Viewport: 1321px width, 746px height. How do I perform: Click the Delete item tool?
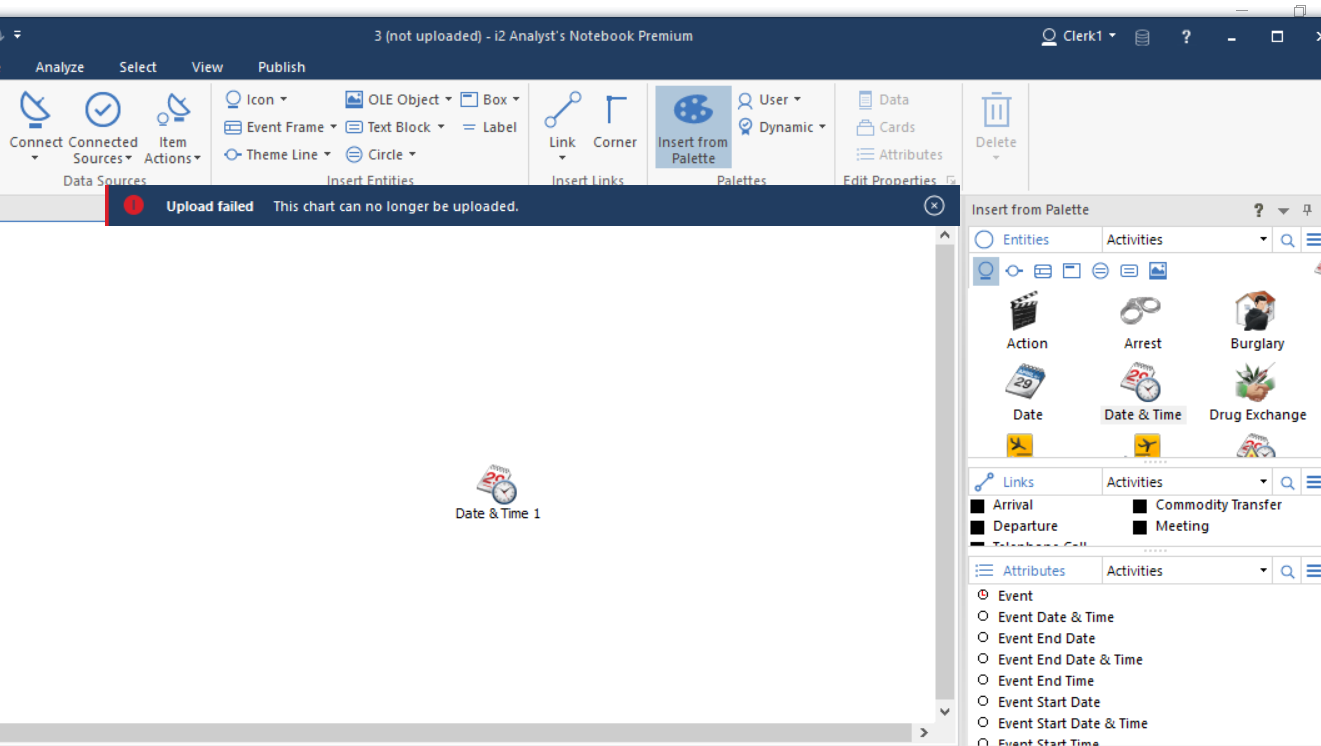[x=994, y=120]
